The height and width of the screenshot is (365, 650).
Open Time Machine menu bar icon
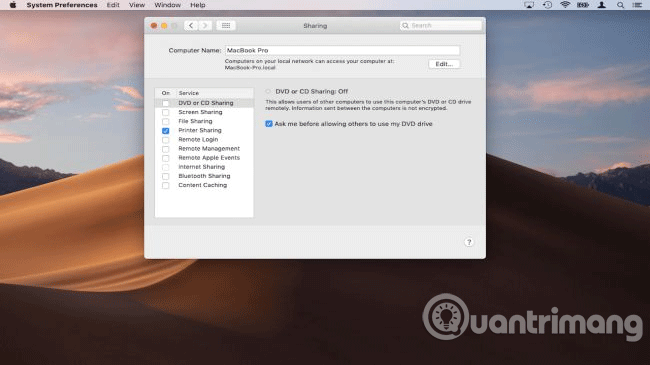point(547,5)
